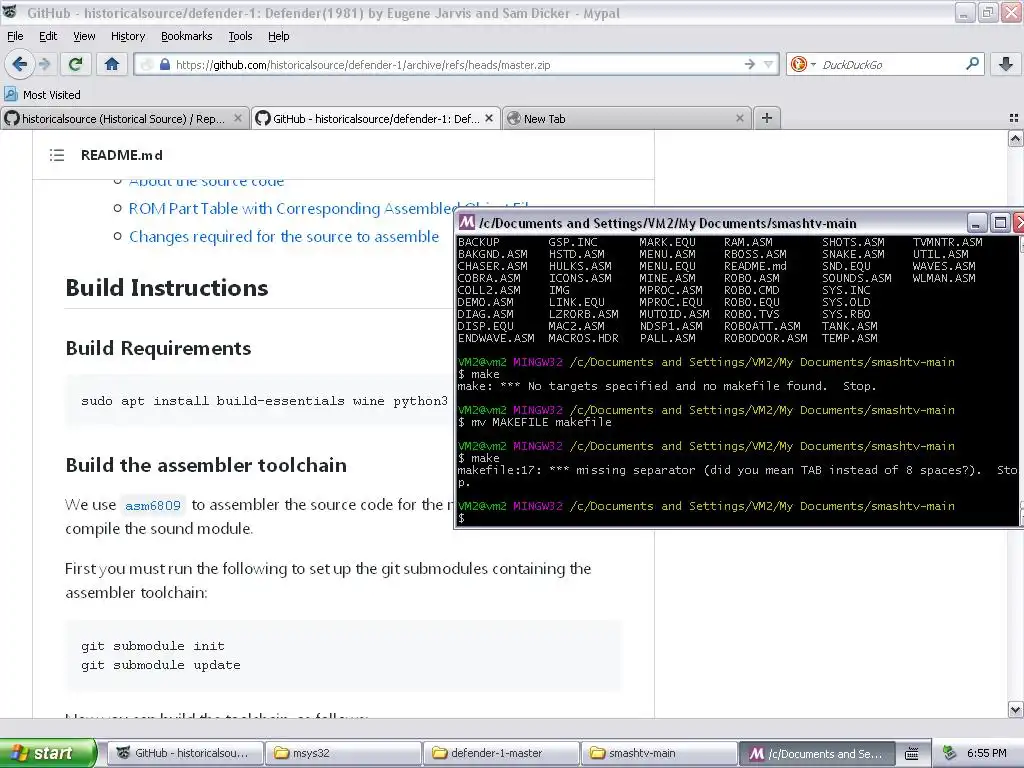Click the MinTTY terminal title icon
1024x768 pixels.
click(466, 223)
